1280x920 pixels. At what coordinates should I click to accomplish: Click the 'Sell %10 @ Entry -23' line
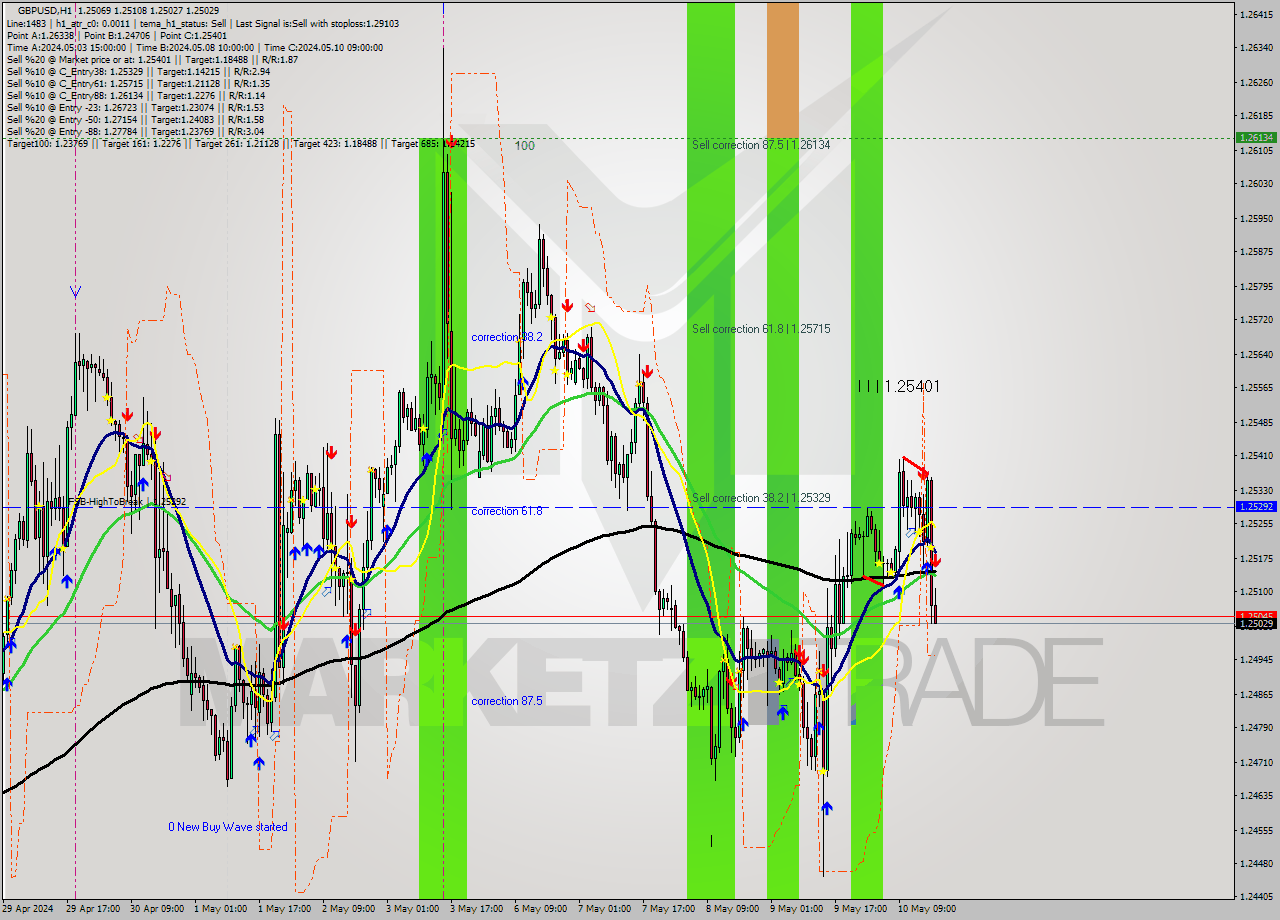pyautogui.click(x=135, y=107)
